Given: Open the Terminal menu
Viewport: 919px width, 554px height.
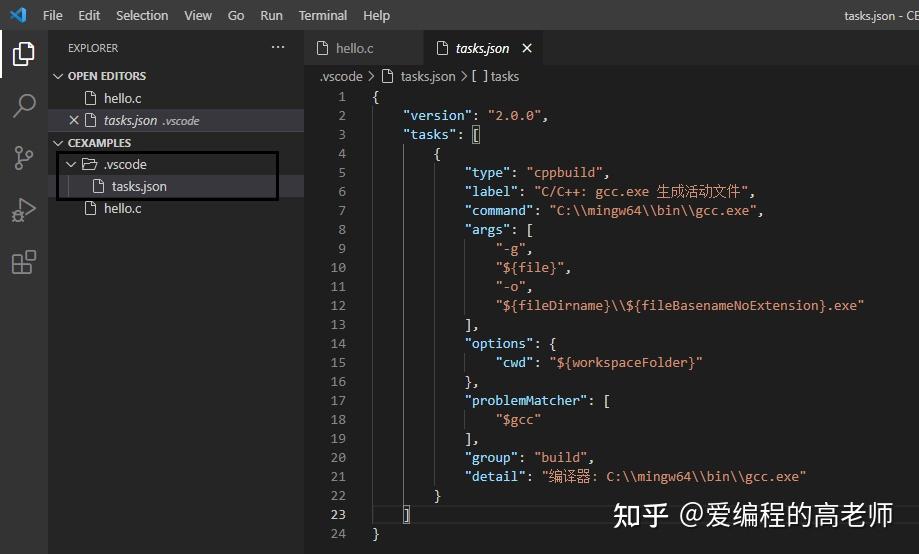Looking at the screenshot, I should click(322, 15).
